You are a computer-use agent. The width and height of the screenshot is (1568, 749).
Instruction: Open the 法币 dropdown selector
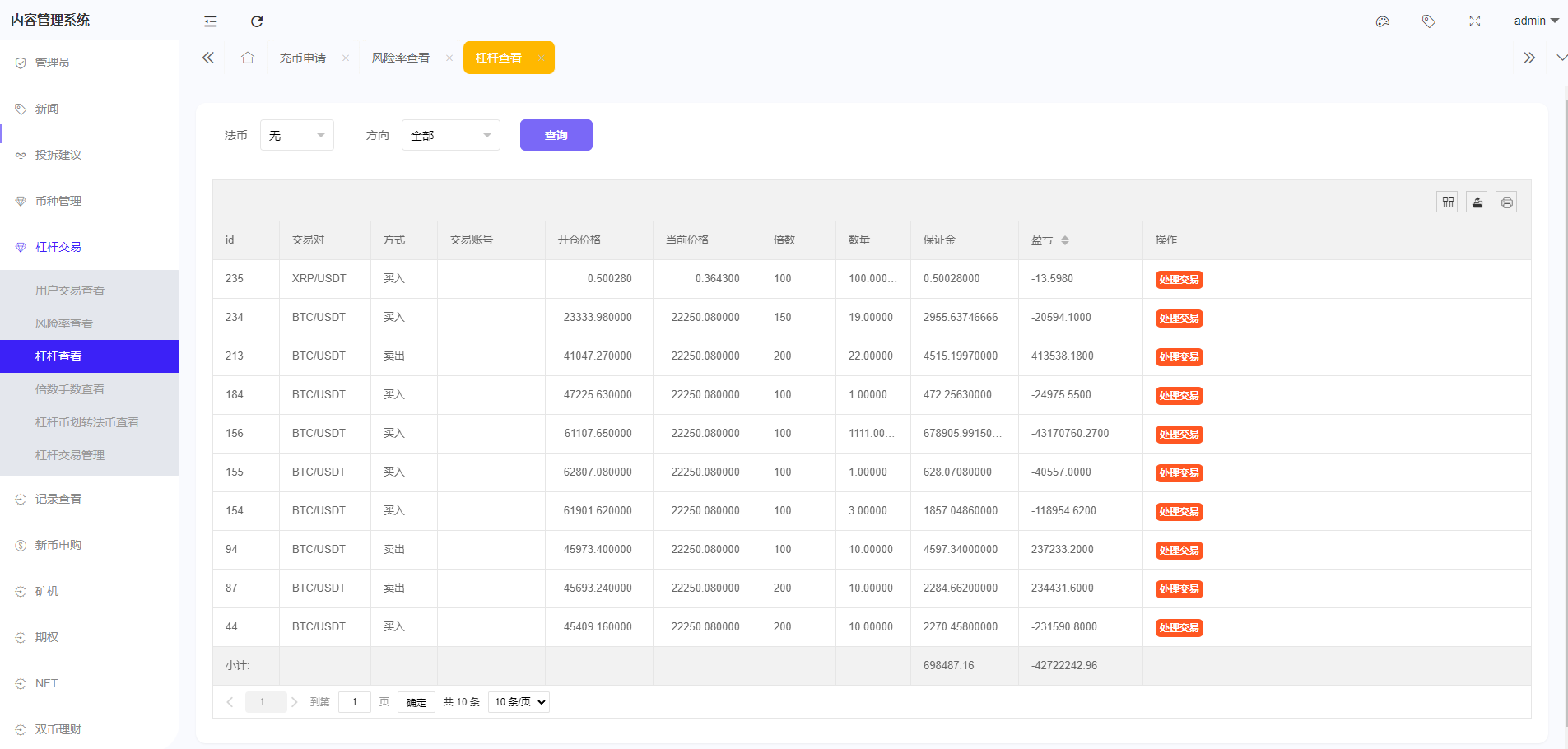tap(296, 134)
